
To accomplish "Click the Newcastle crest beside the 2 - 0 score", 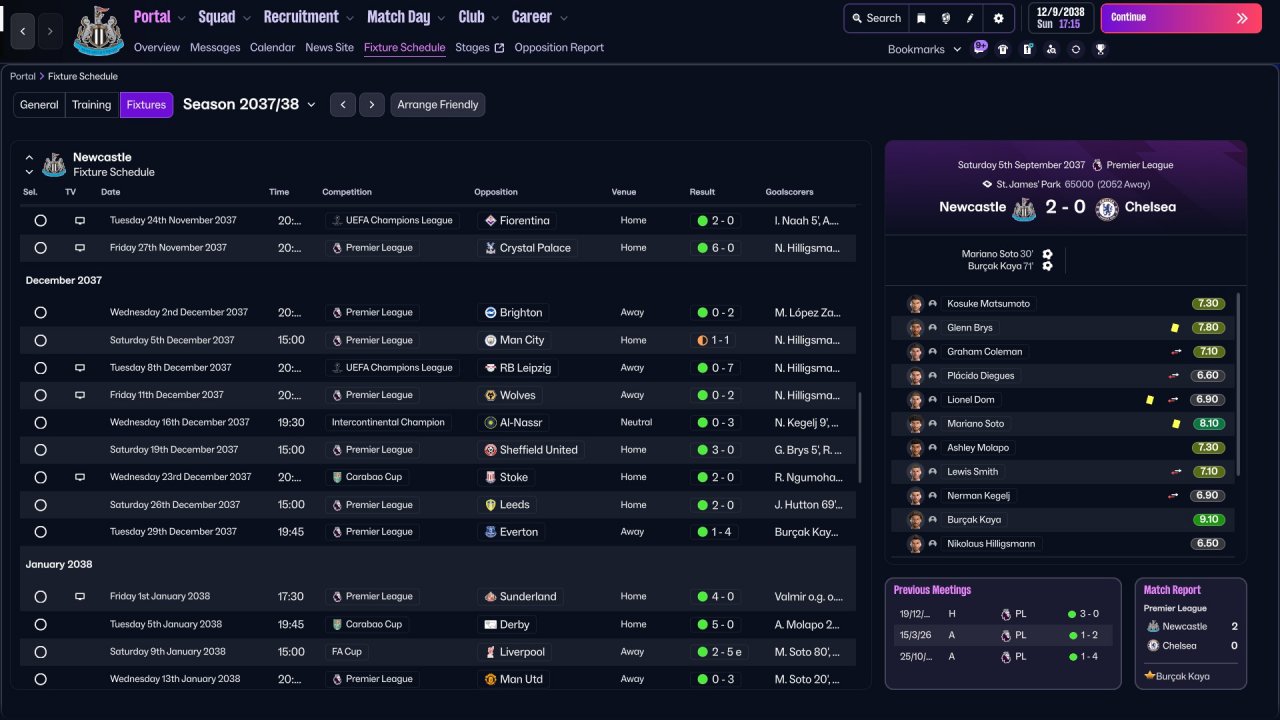I will [1024, 208].
